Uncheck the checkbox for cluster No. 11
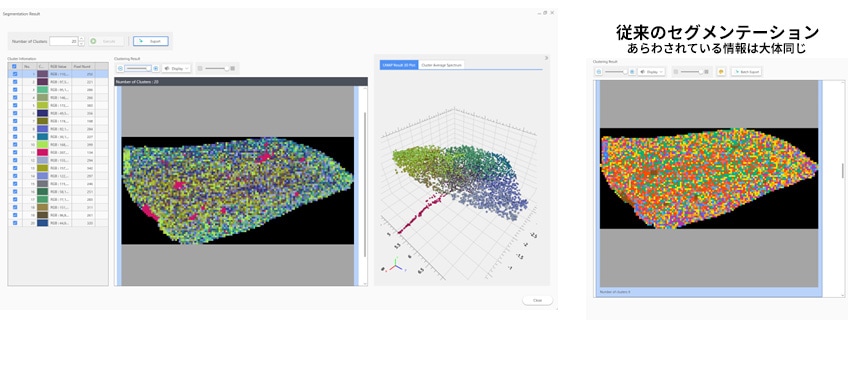 [15, 152]
